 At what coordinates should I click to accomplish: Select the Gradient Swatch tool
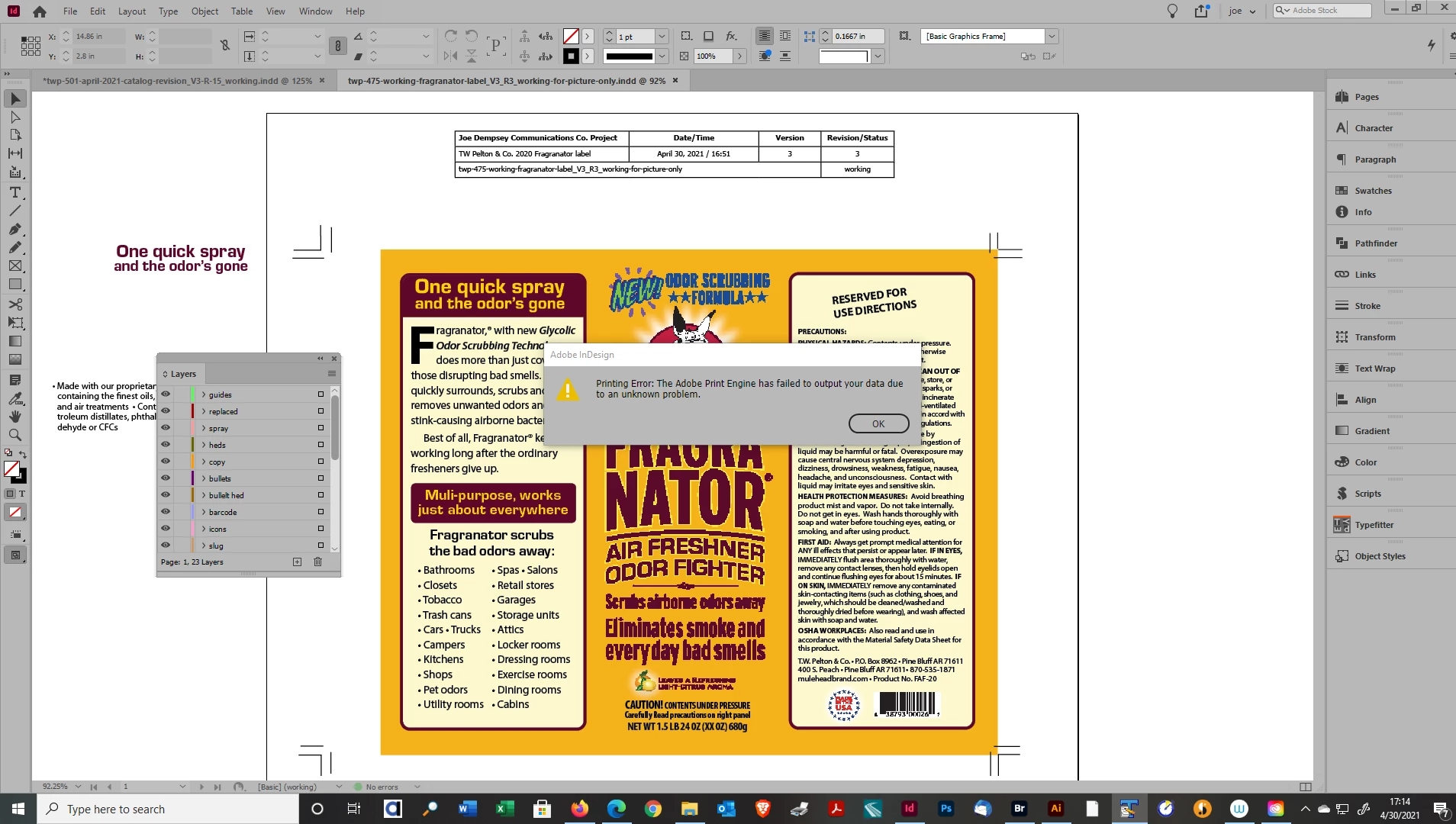point(15,341)
